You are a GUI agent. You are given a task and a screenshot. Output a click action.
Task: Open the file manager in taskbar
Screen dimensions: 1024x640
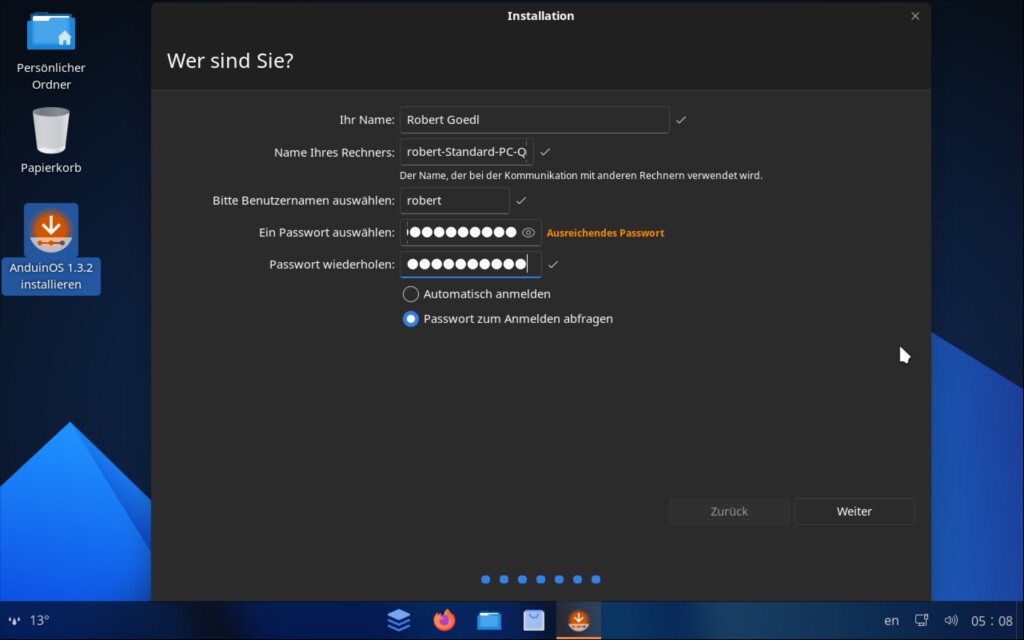click(x=489, y=620)
